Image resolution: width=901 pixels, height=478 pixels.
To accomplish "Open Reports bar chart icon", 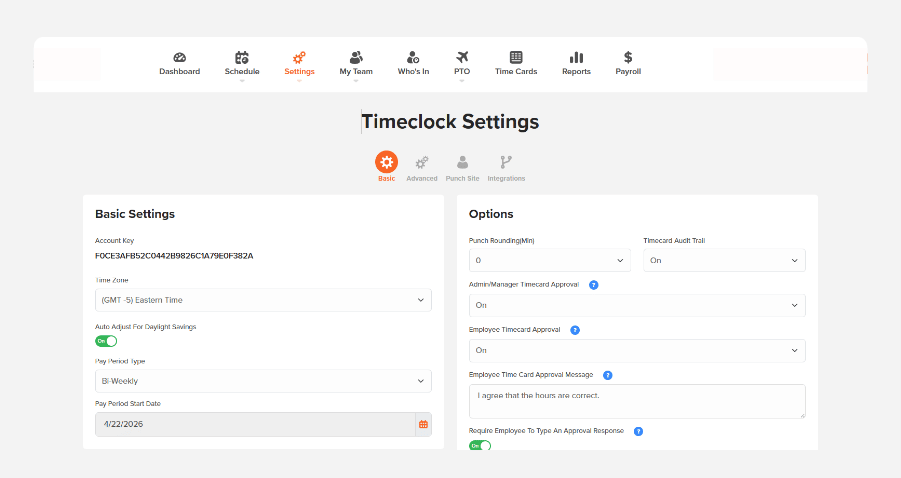I will (x=576, y=57).
